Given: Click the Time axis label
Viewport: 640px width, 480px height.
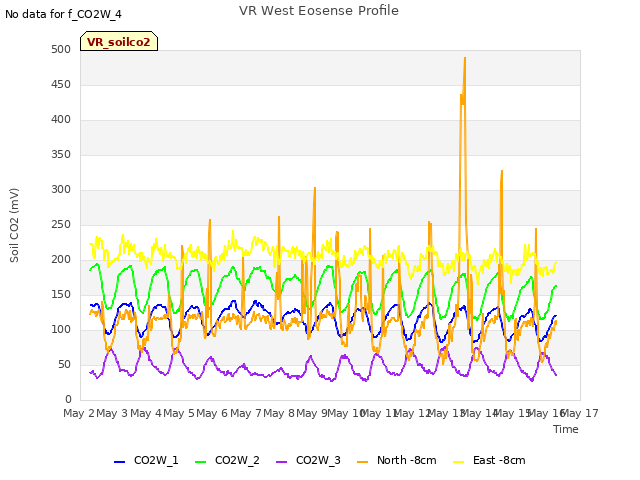Looking at the screenshot, I should [x=566, y=429].
